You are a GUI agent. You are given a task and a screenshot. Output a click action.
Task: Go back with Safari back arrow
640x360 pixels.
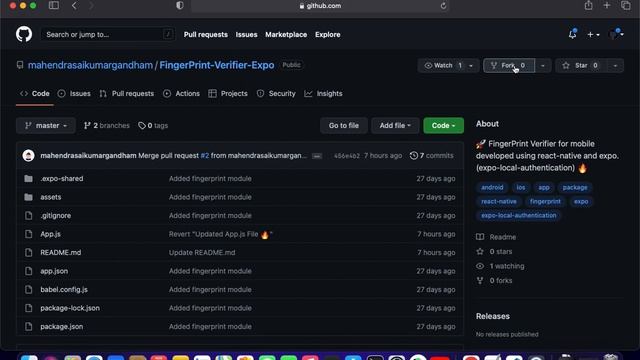pyautogui.click(x=74, y=6)
